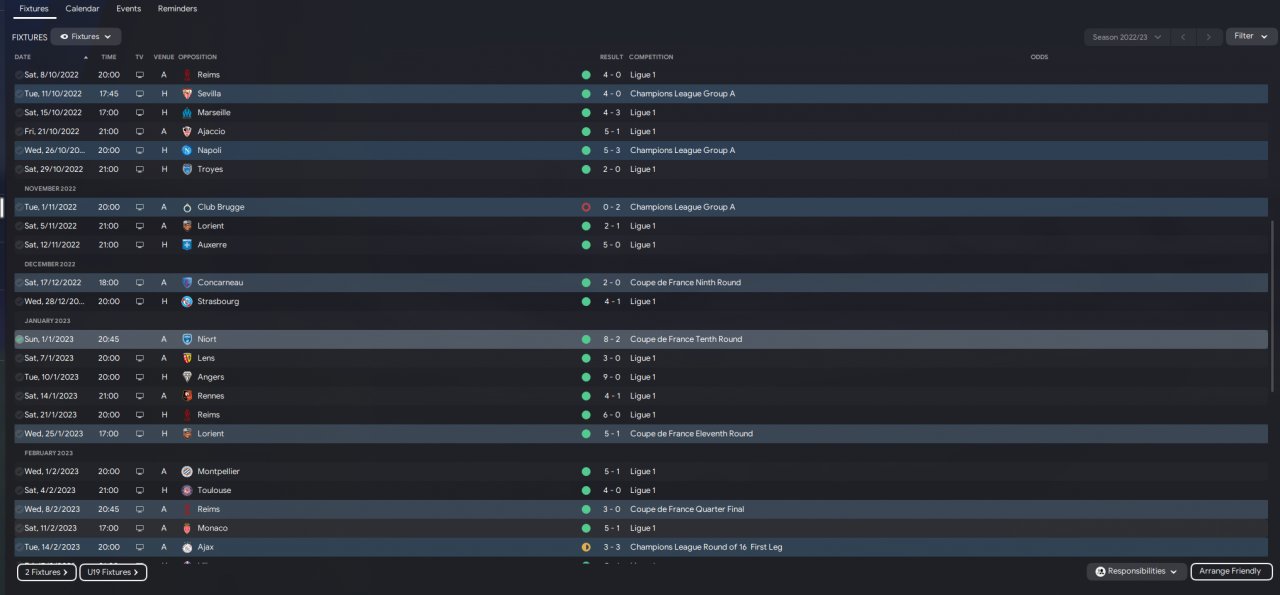1280x595 pixels.
Task: Go to the next season arrow
Action: [x=1210, y=37]
